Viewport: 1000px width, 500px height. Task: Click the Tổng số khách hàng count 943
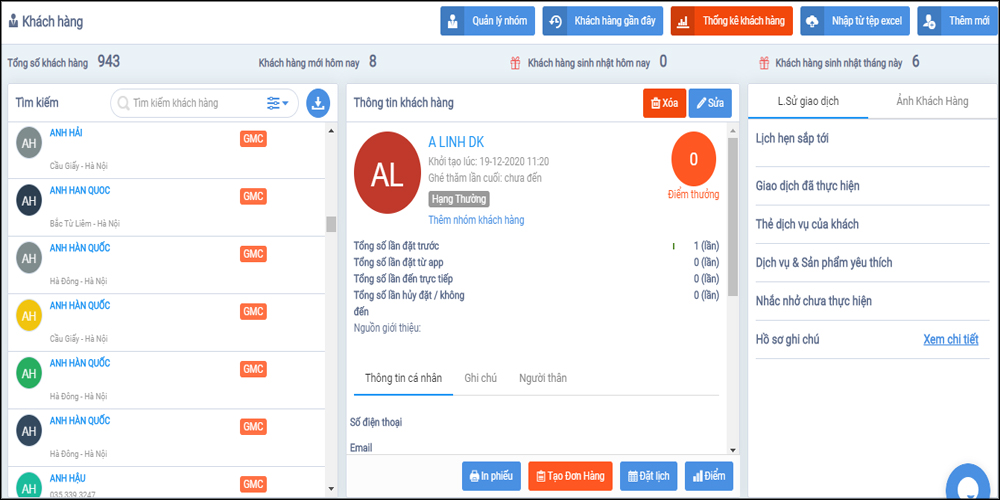pos(108,61)
